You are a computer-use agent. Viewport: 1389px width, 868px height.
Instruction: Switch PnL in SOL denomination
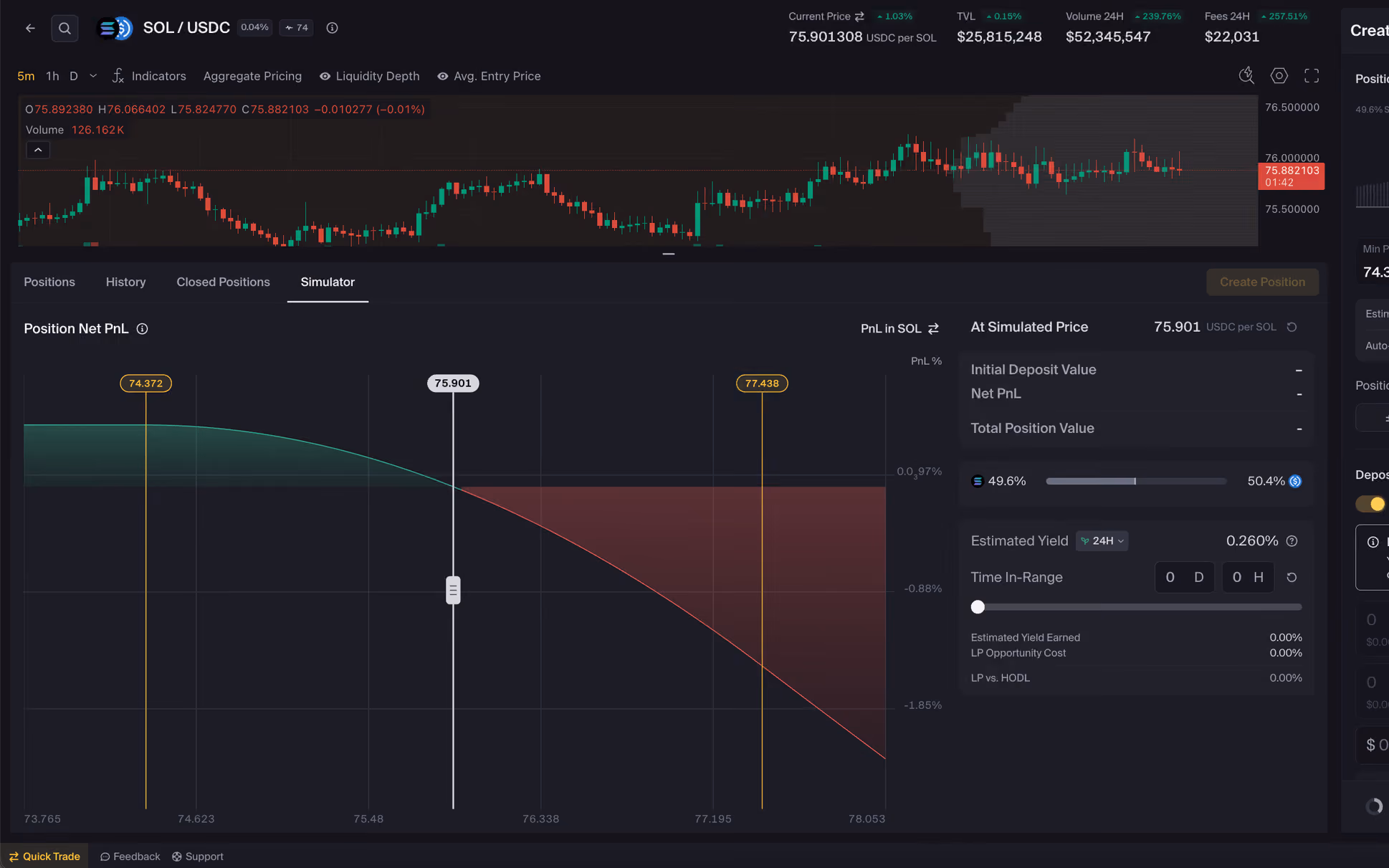click(x=899, y=328)
